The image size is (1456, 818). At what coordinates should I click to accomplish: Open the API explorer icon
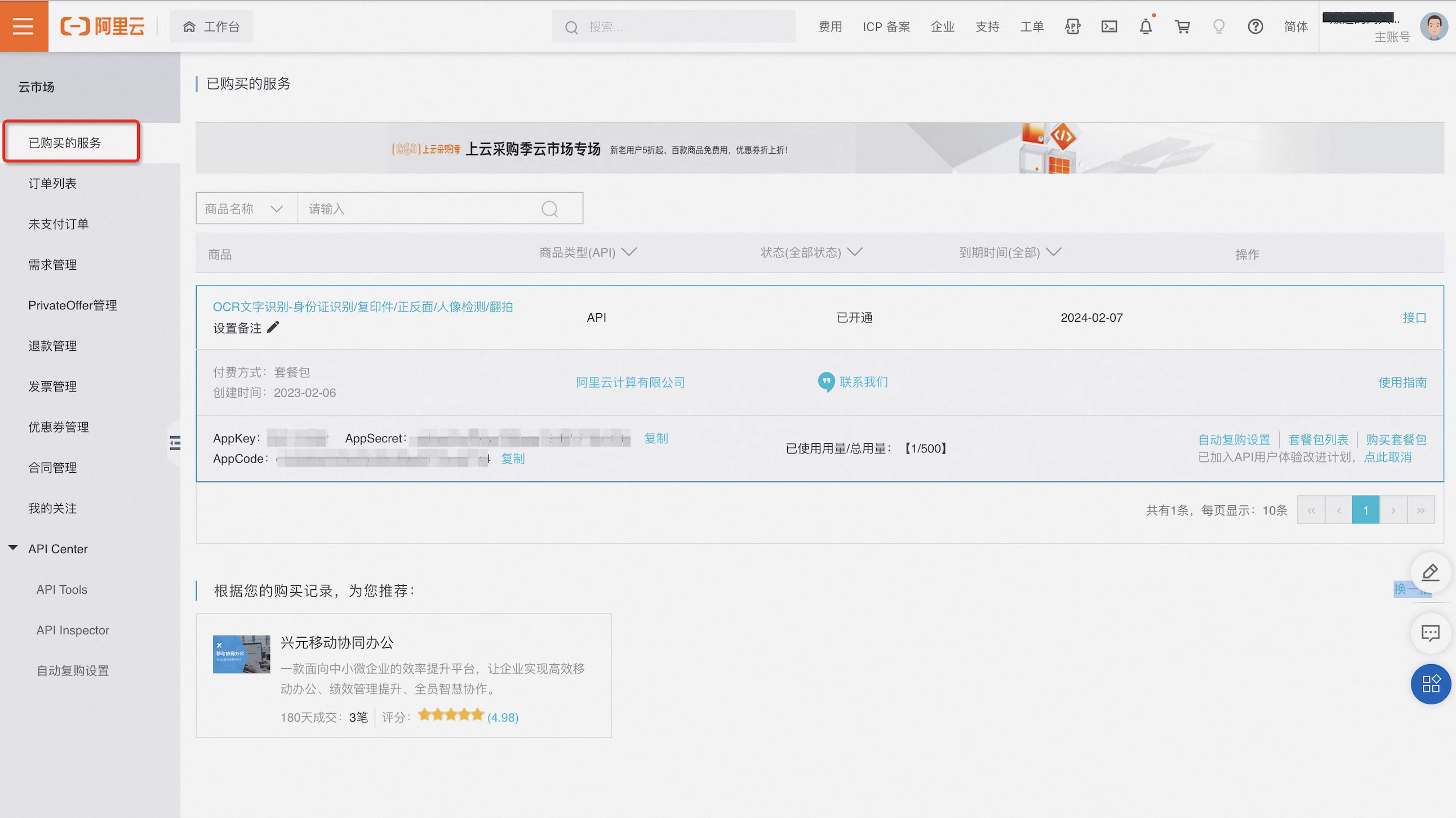[1072, 26]
